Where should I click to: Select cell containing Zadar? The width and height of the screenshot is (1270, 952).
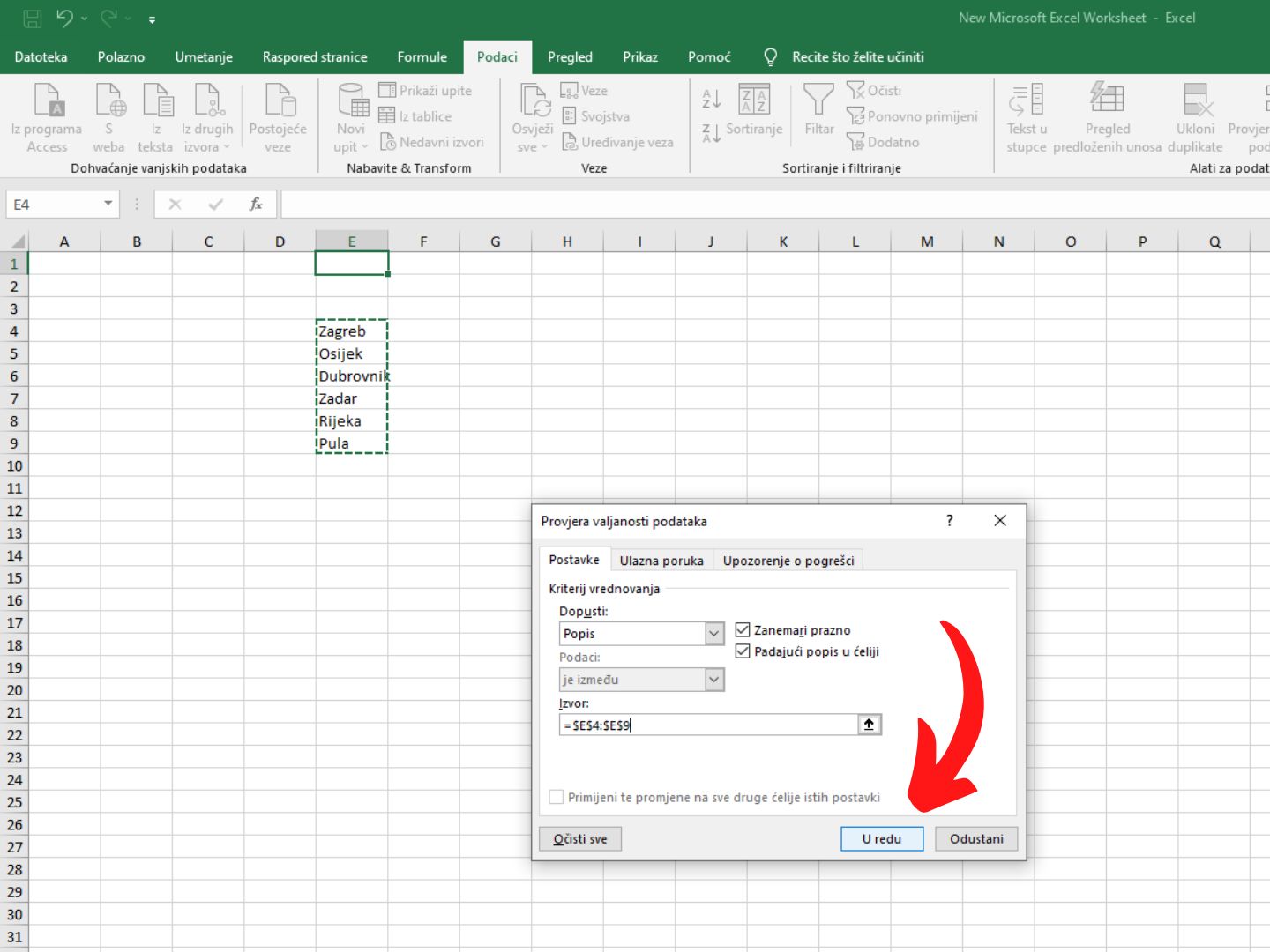pos(352,398)
